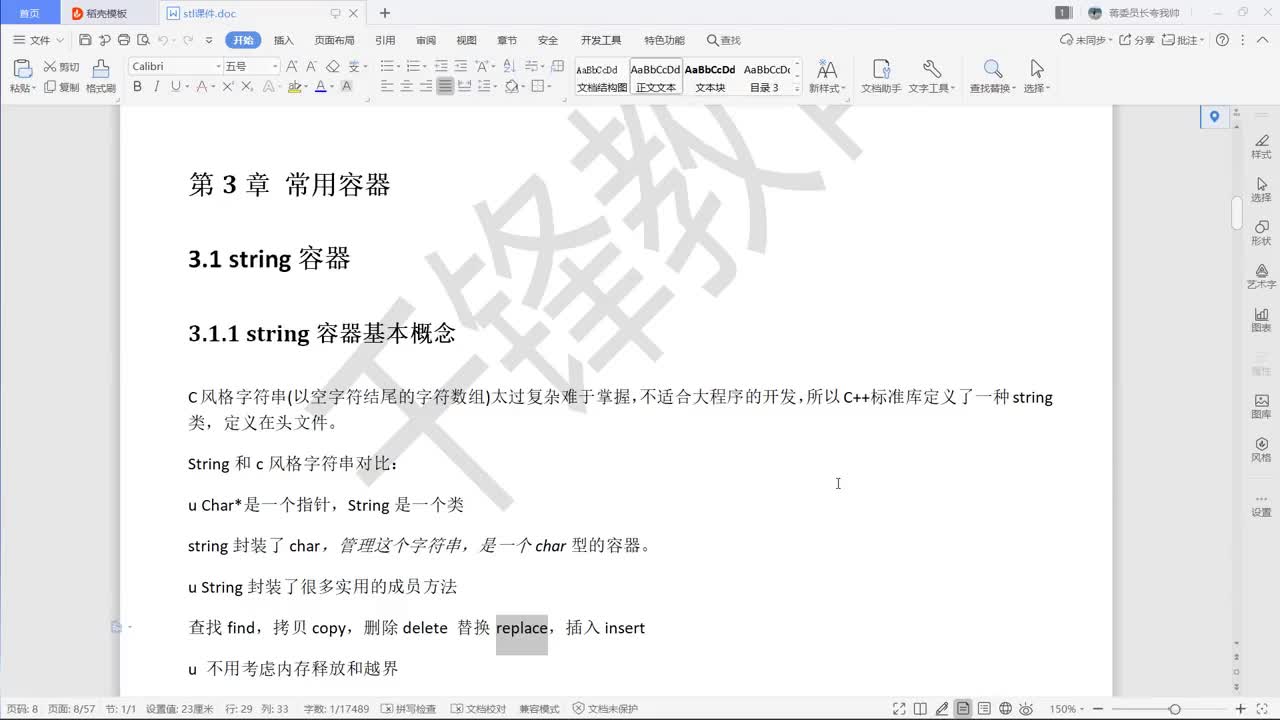Apply superscript formatting

[x=228, y=87]
